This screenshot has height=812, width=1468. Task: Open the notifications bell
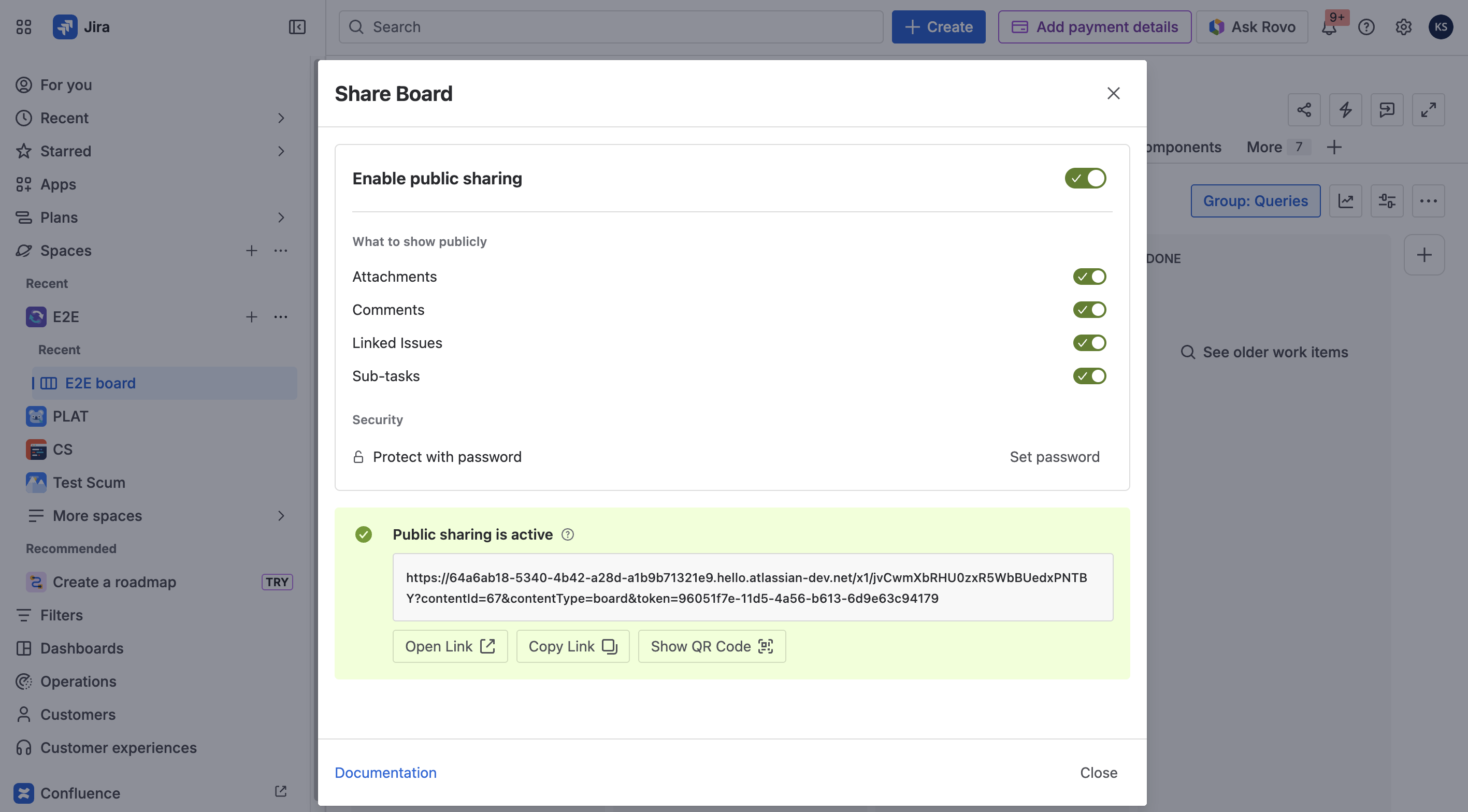pos(1329,27)
